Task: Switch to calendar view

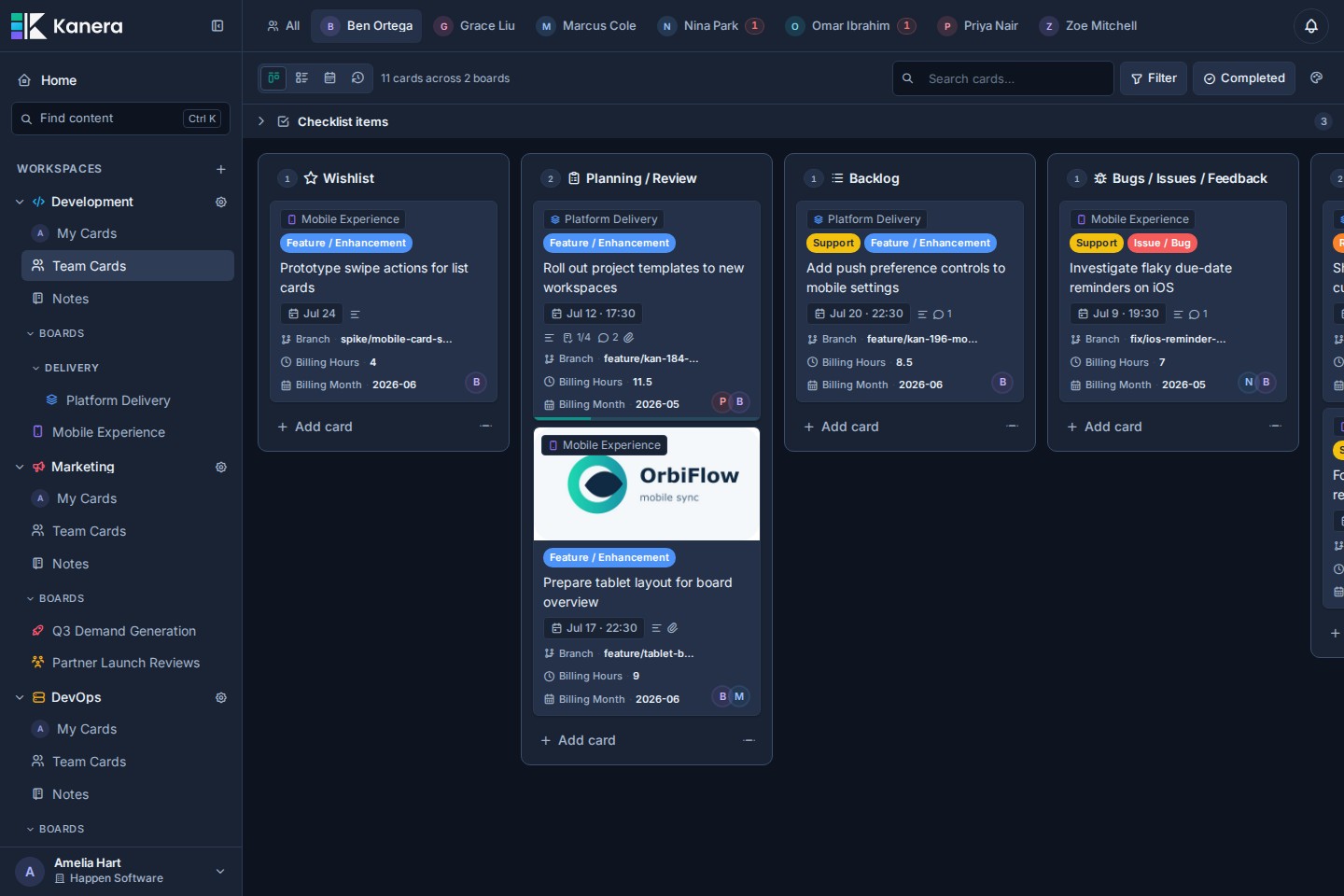Action: pos(329,78)
